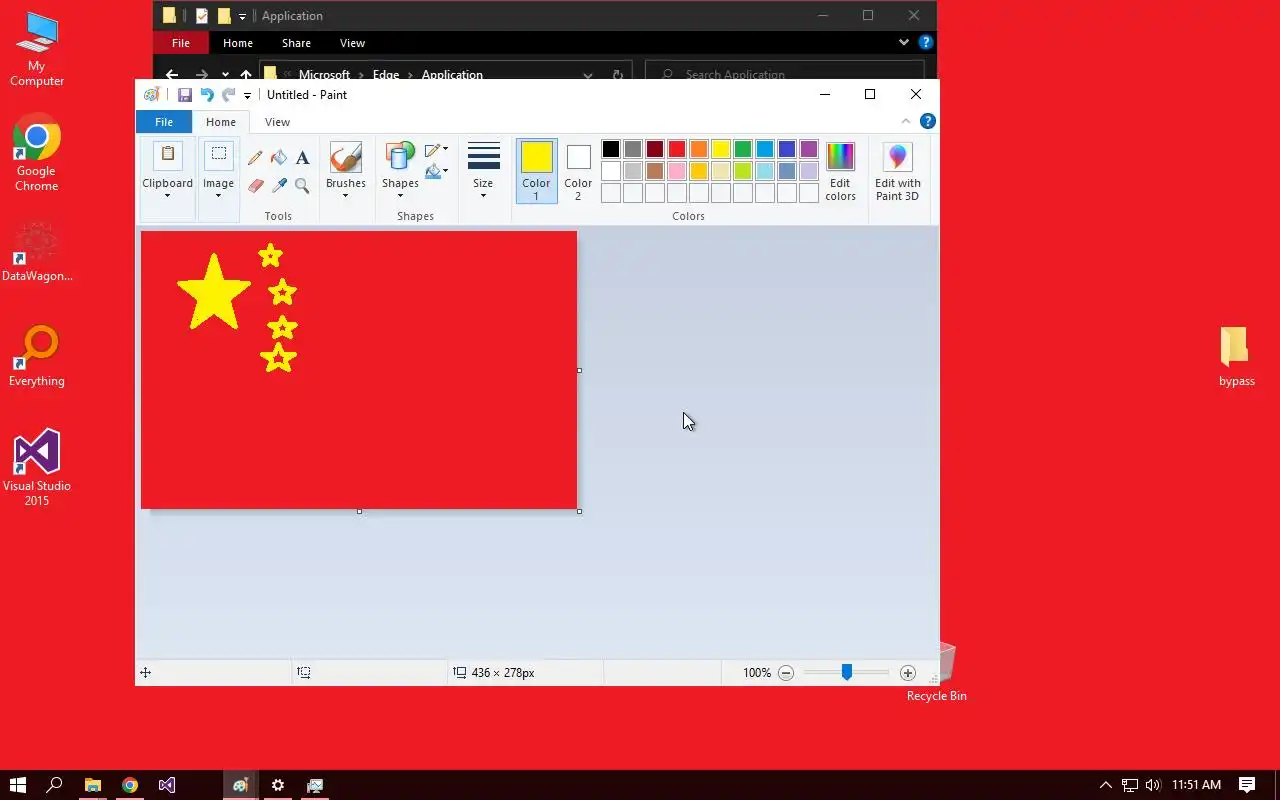Go back in File Explorer
Image resolution: width=1280 pixels, height=800 pixels.
(x=172, y=74)
